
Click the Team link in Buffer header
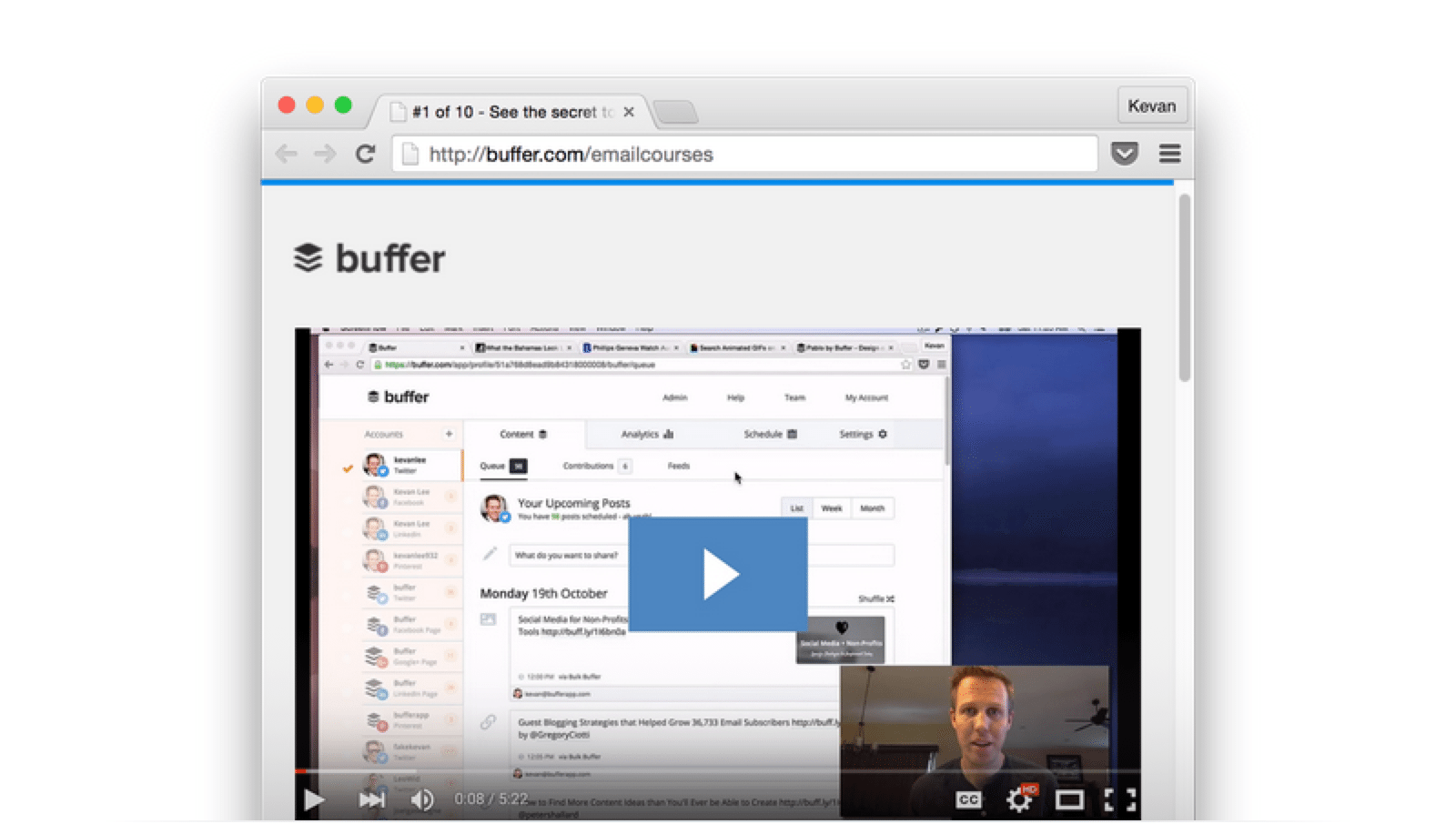[794, 397]
